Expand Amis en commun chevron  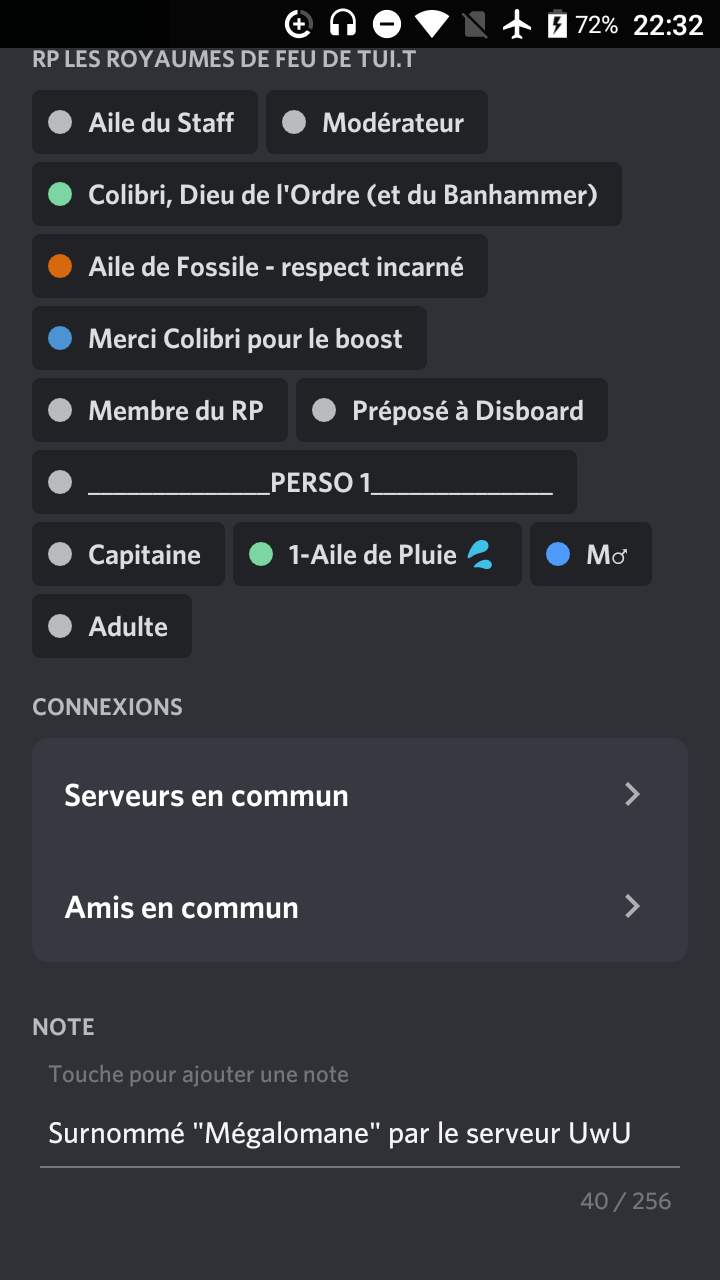[x=632, y=907]
